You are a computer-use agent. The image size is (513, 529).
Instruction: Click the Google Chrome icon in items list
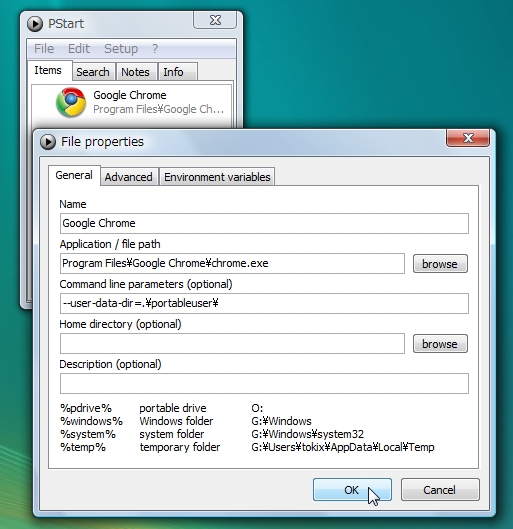71,102
